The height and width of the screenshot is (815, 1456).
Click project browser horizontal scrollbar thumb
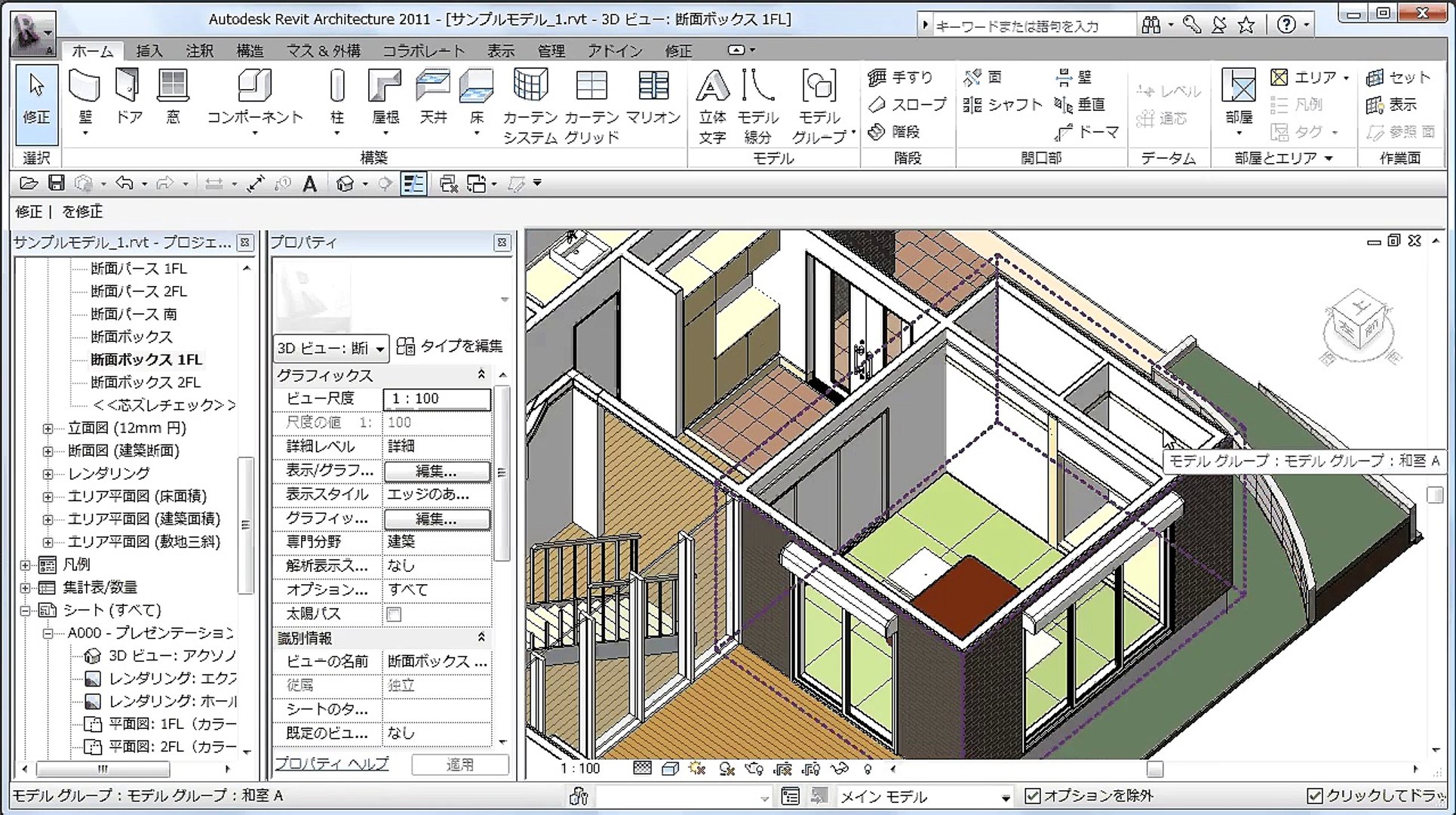(103, 769)
